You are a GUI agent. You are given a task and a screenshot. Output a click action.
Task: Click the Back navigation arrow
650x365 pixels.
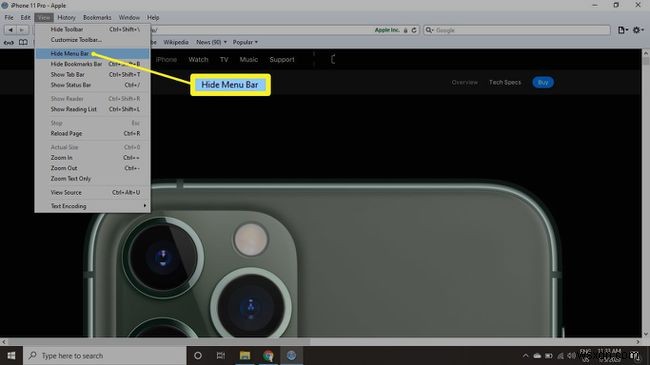[x=11, y=30]
